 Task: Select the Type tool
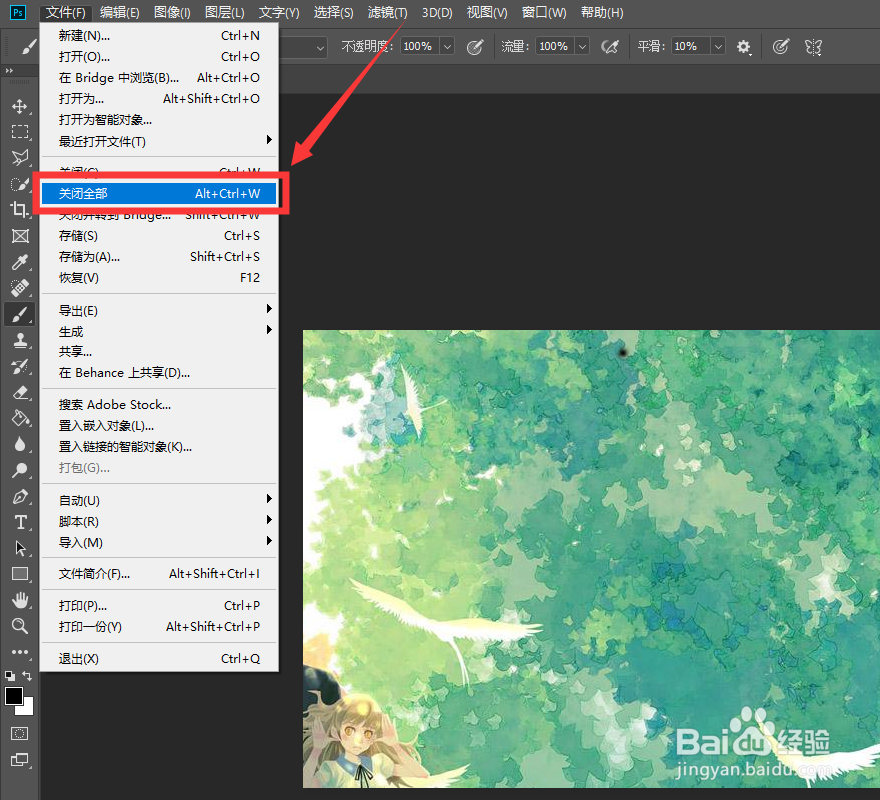pos(20,522)
